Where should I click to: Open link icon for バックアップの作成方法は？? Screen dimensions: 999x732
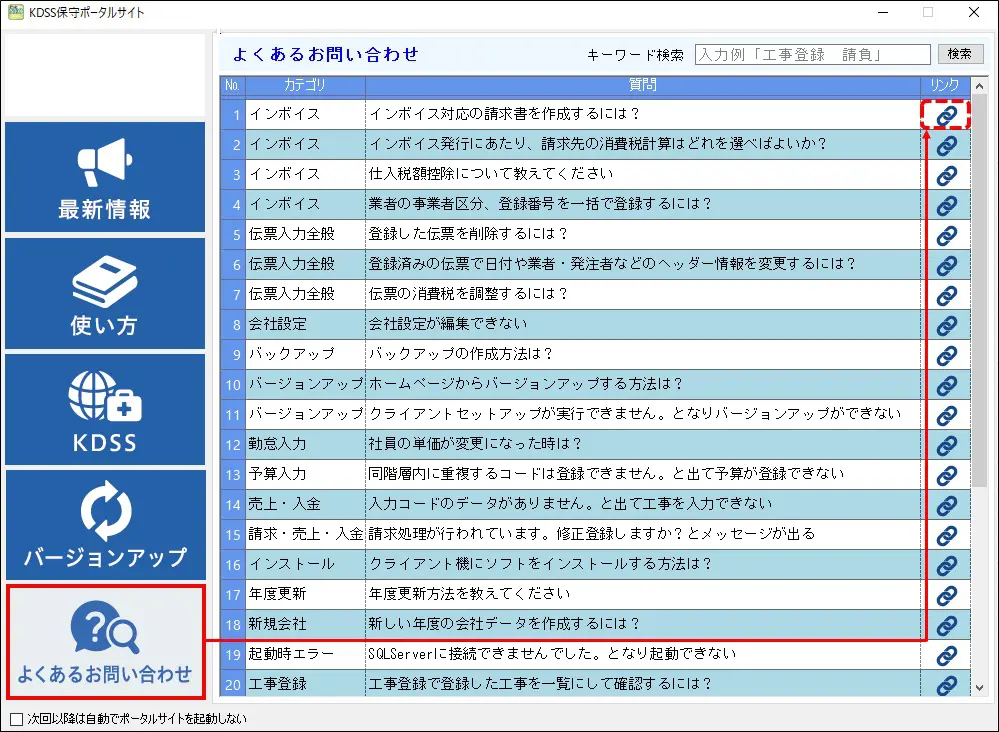tap(946, 355)
